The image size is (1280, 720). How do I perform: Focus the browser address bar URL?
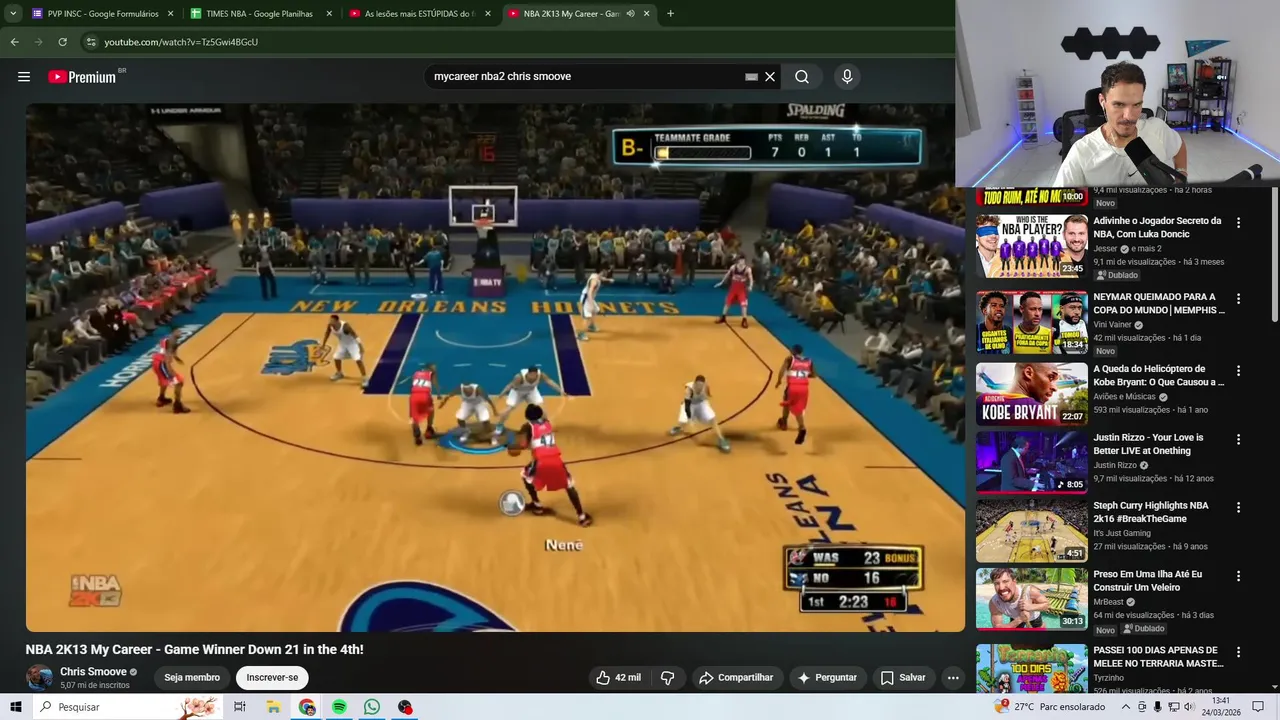coord(181,42)
